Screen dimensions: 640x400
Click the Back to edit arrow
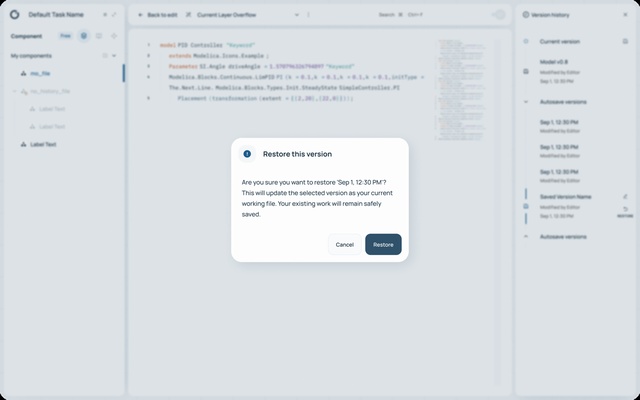point(141,15)
